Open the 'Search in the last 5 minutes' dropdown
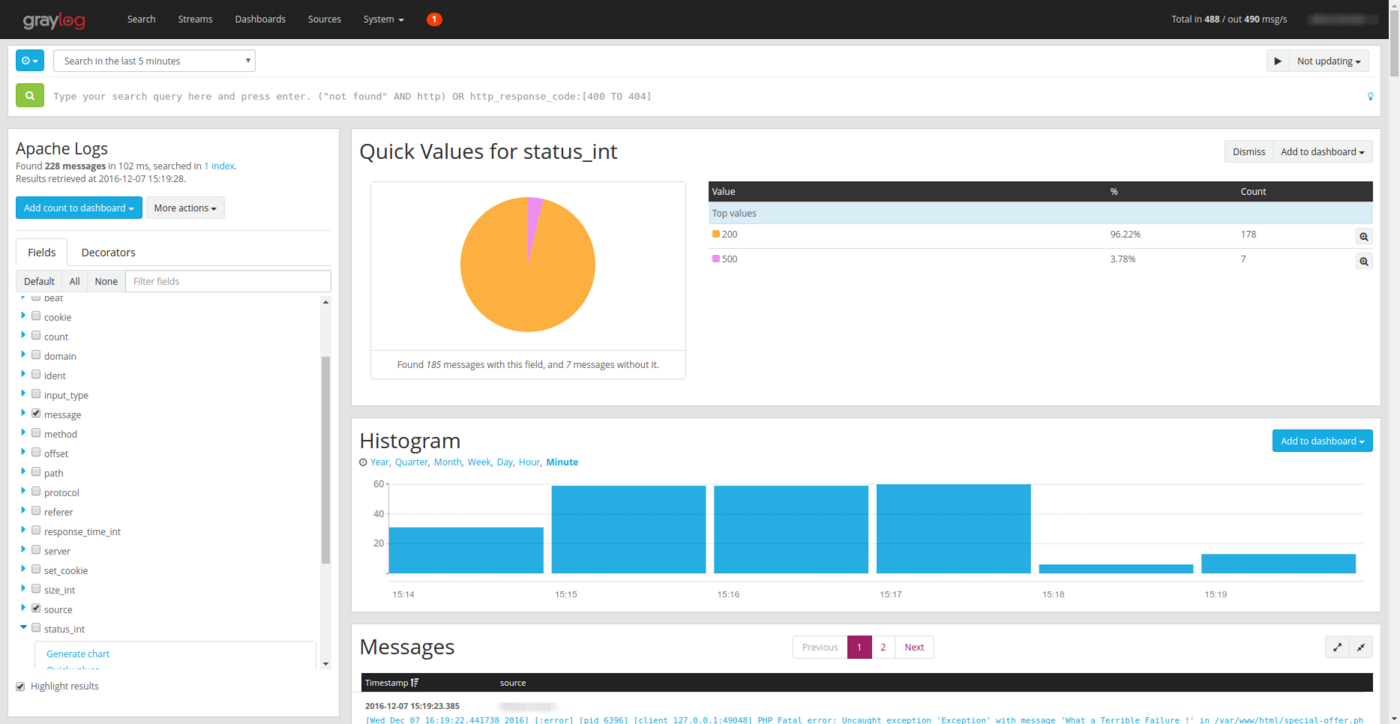Screen dimensions: 1400x724 click(x=154, y=61)
